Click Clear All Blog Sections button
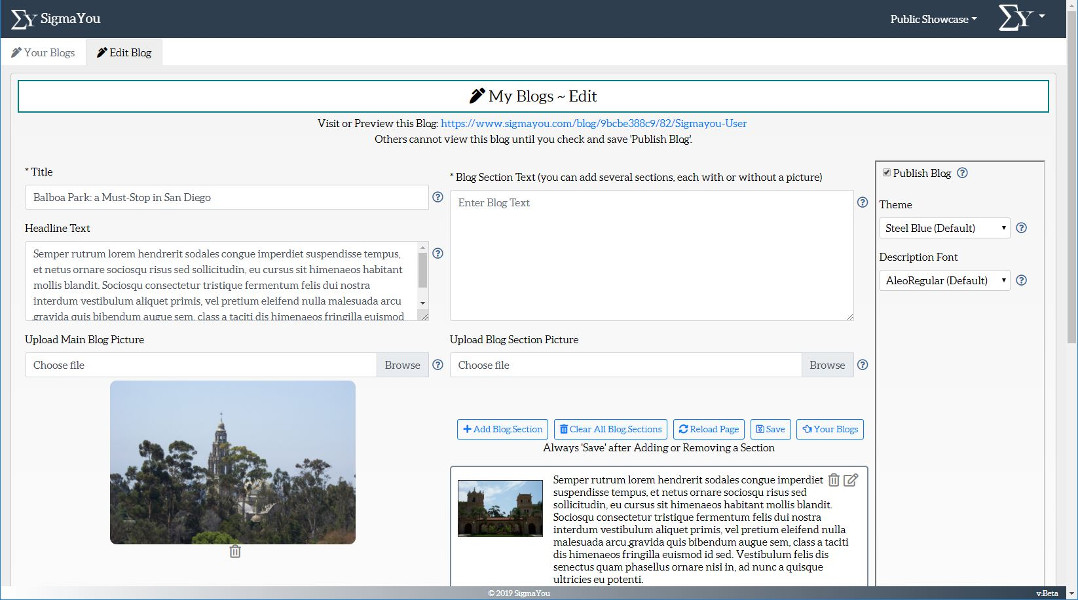Image resolution: width=1078 pixels, height=600 pixels. (x=610, y=430)
